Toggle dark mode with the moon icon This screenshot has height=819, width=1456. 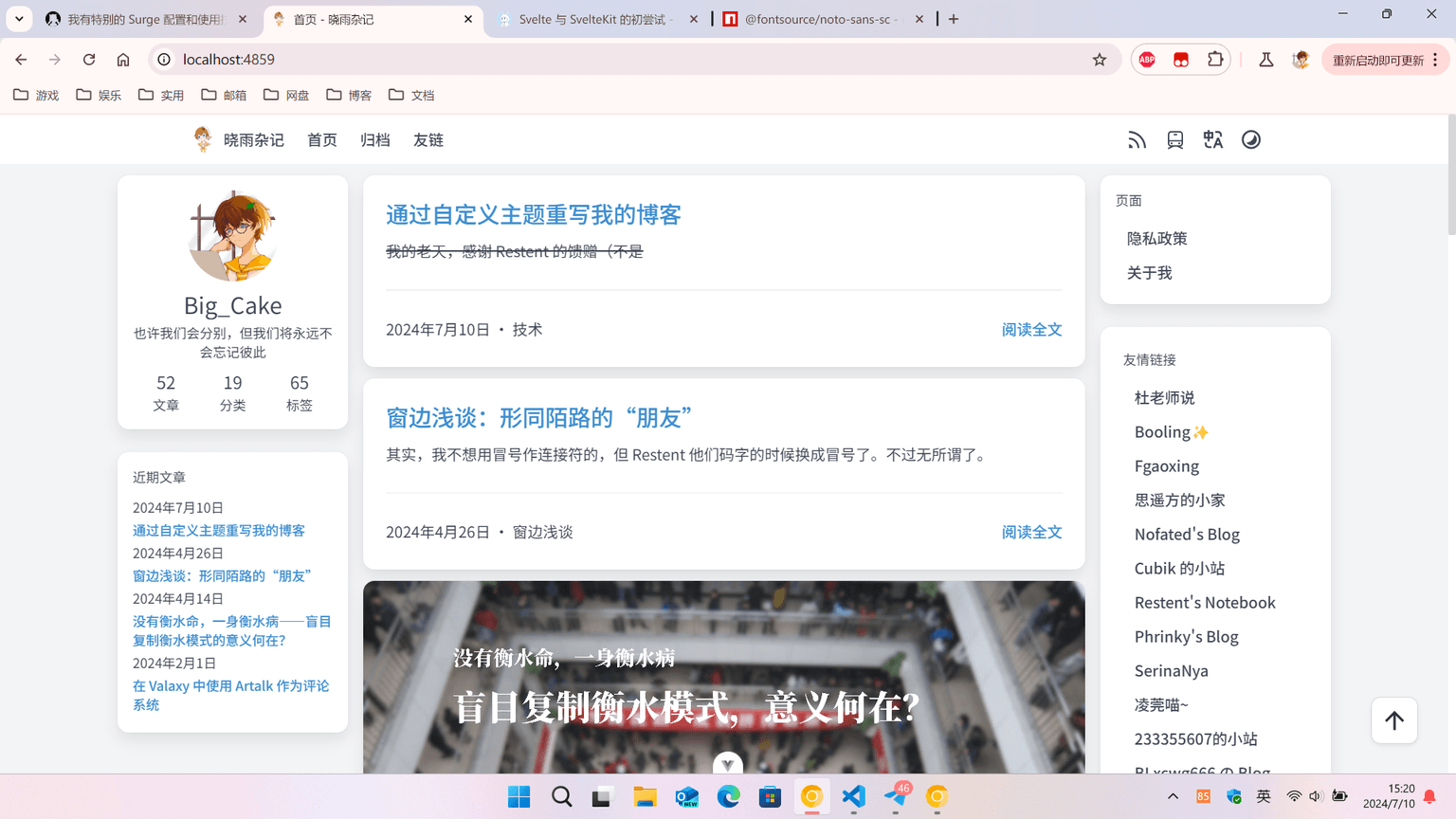pyautogui.click(x=1251, y=139)
